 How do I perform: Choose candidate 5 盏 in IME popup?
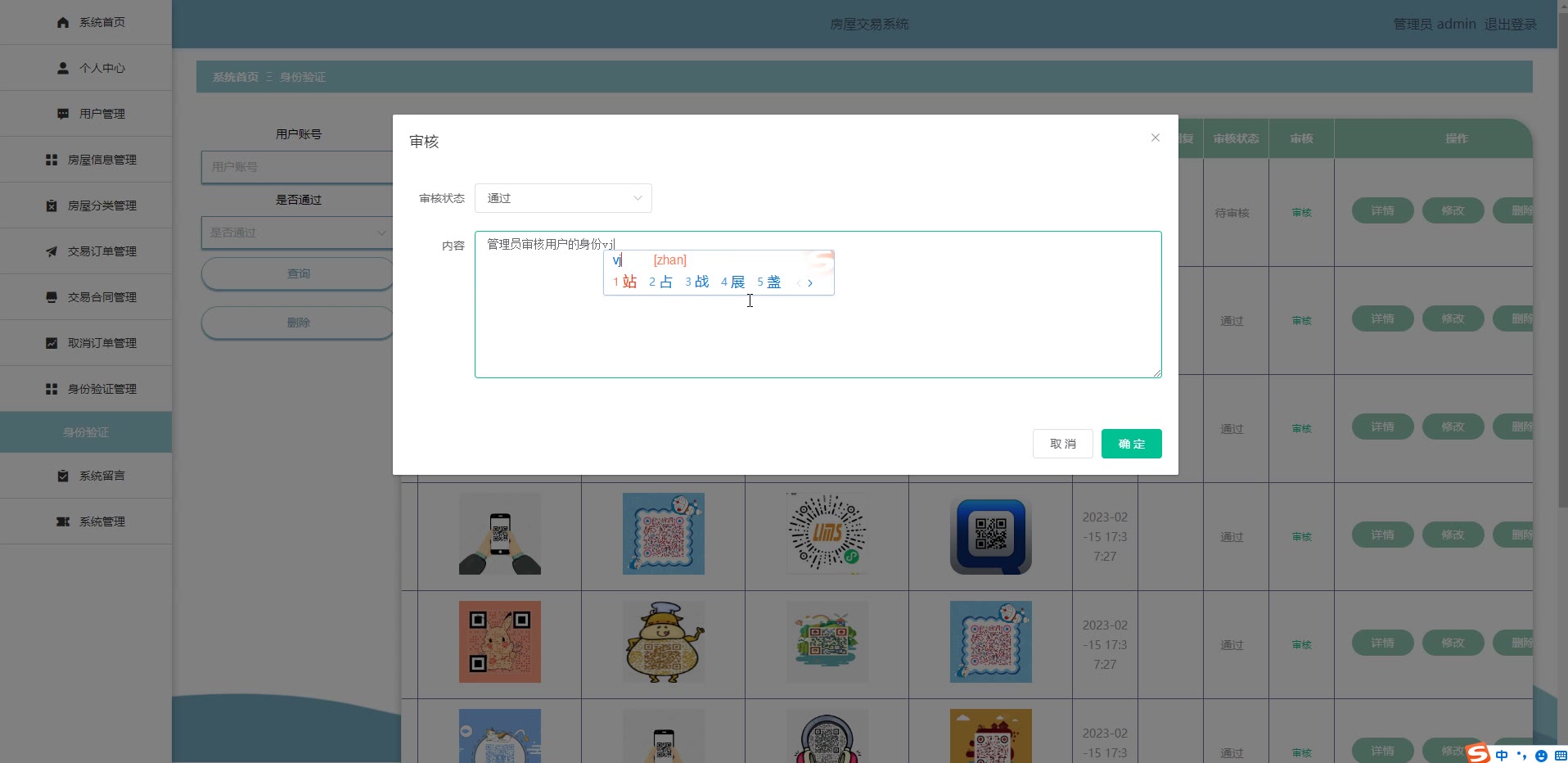click(x=769, y=282)
